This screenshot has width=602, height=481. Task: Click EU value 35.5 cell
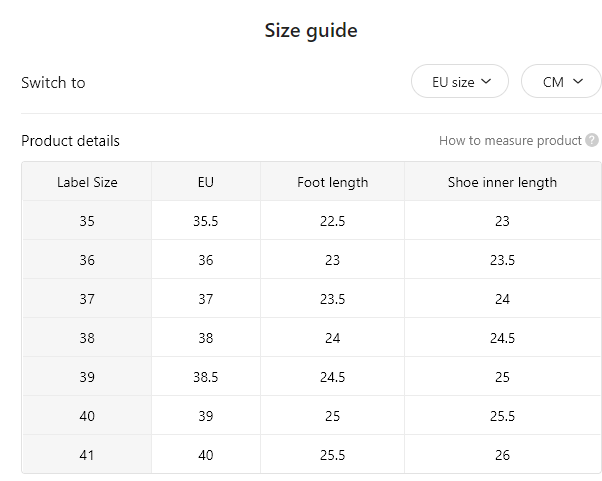(206, 221)
